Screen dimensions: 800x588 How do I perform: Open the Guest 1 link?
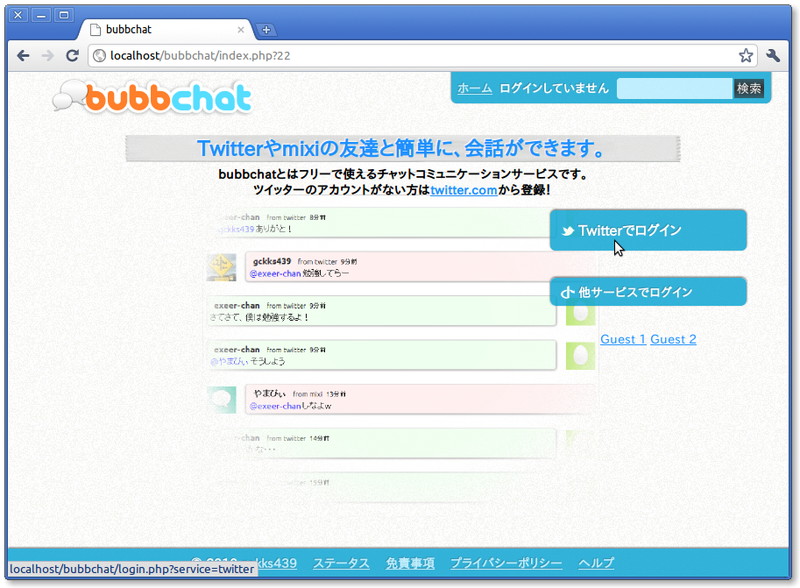(x=623, y=339)
